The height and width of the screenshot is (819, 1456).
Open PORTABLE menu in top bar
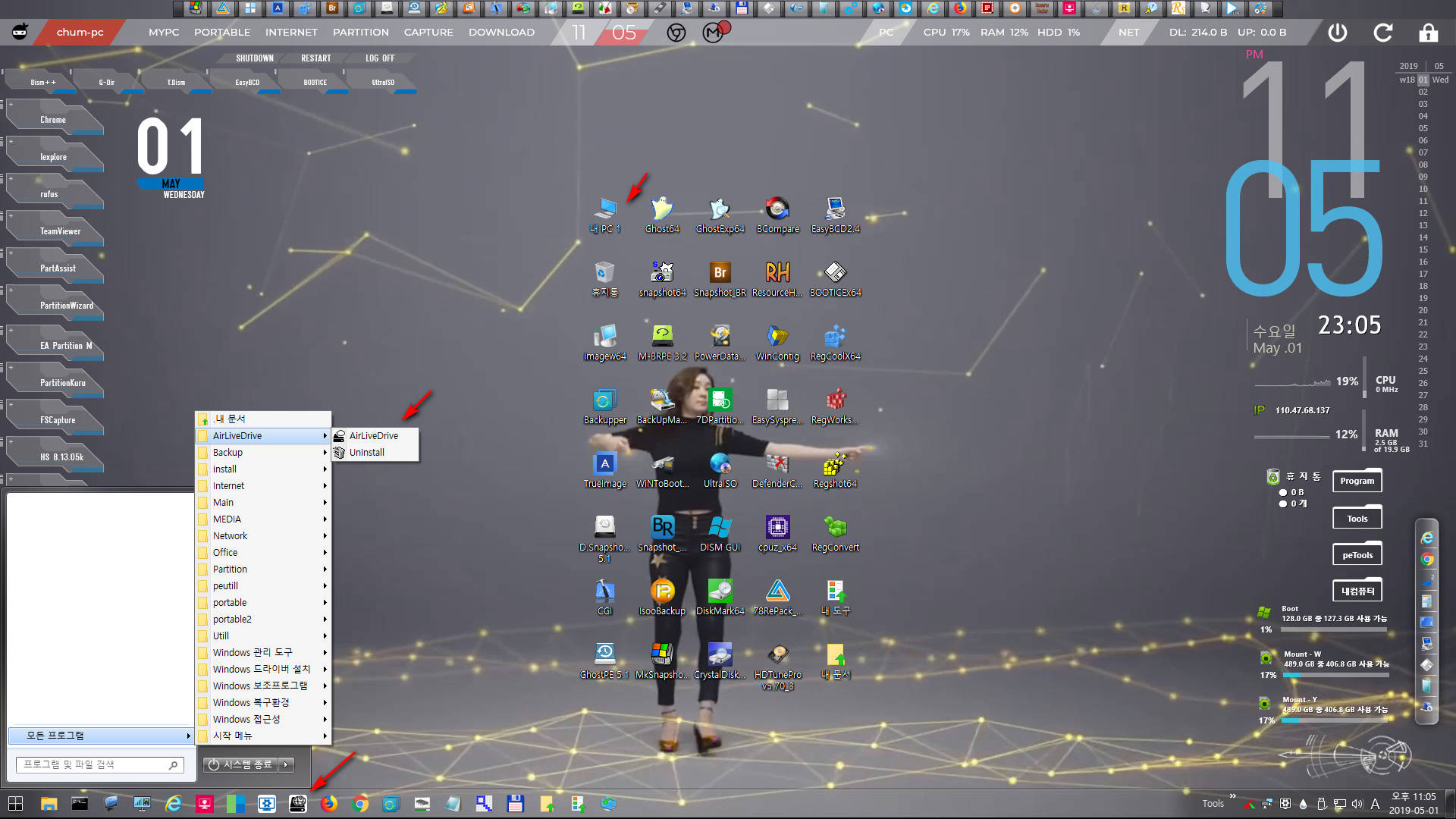222,33
